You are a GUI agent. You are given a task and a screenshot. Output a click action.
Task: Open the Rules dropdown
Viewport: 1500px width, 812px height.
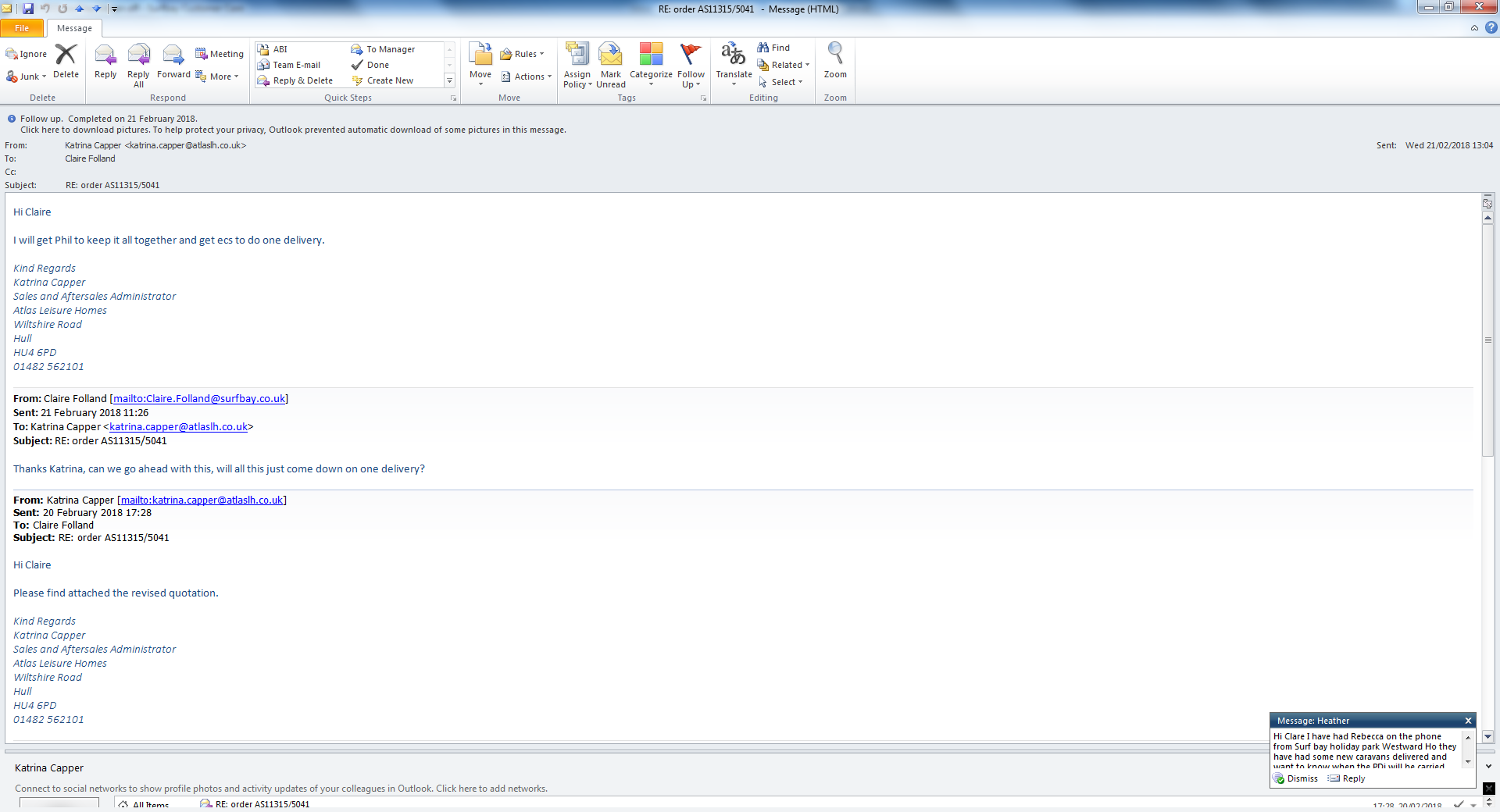click(x=522, y=54)
